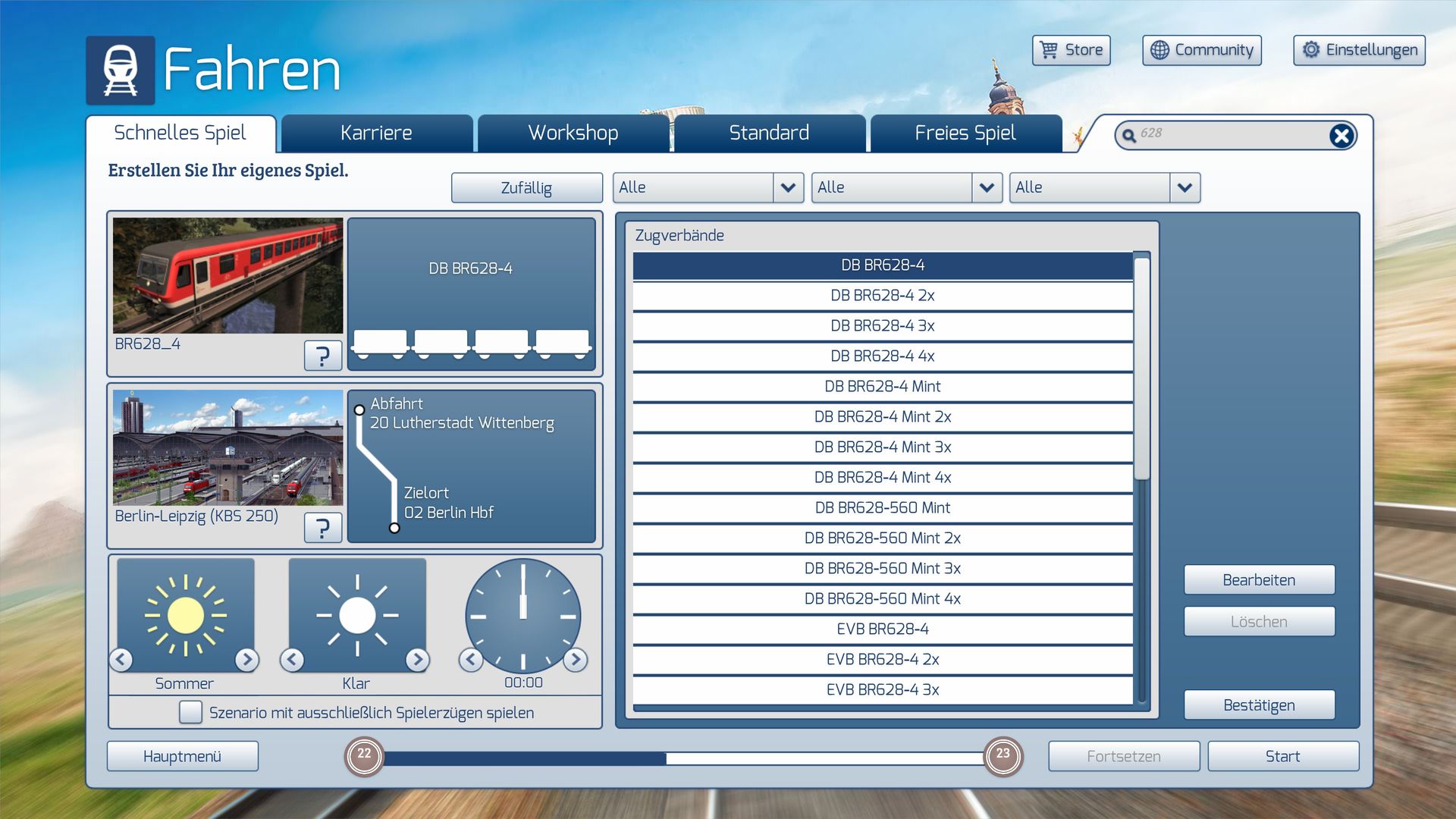Click the route question mark help icon

(322, 528)
